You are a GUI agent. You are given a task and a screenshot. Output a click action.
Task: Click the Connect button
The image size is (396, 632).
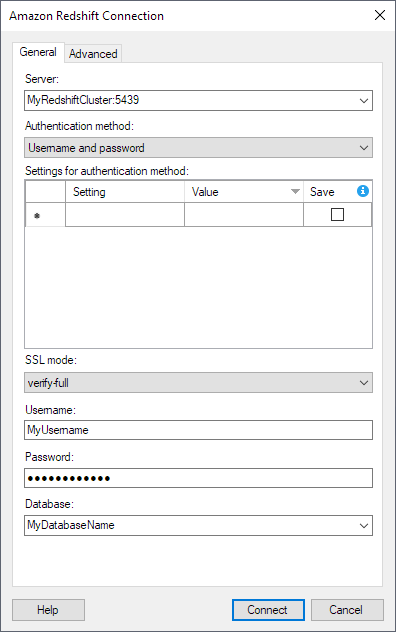(268, 610)
